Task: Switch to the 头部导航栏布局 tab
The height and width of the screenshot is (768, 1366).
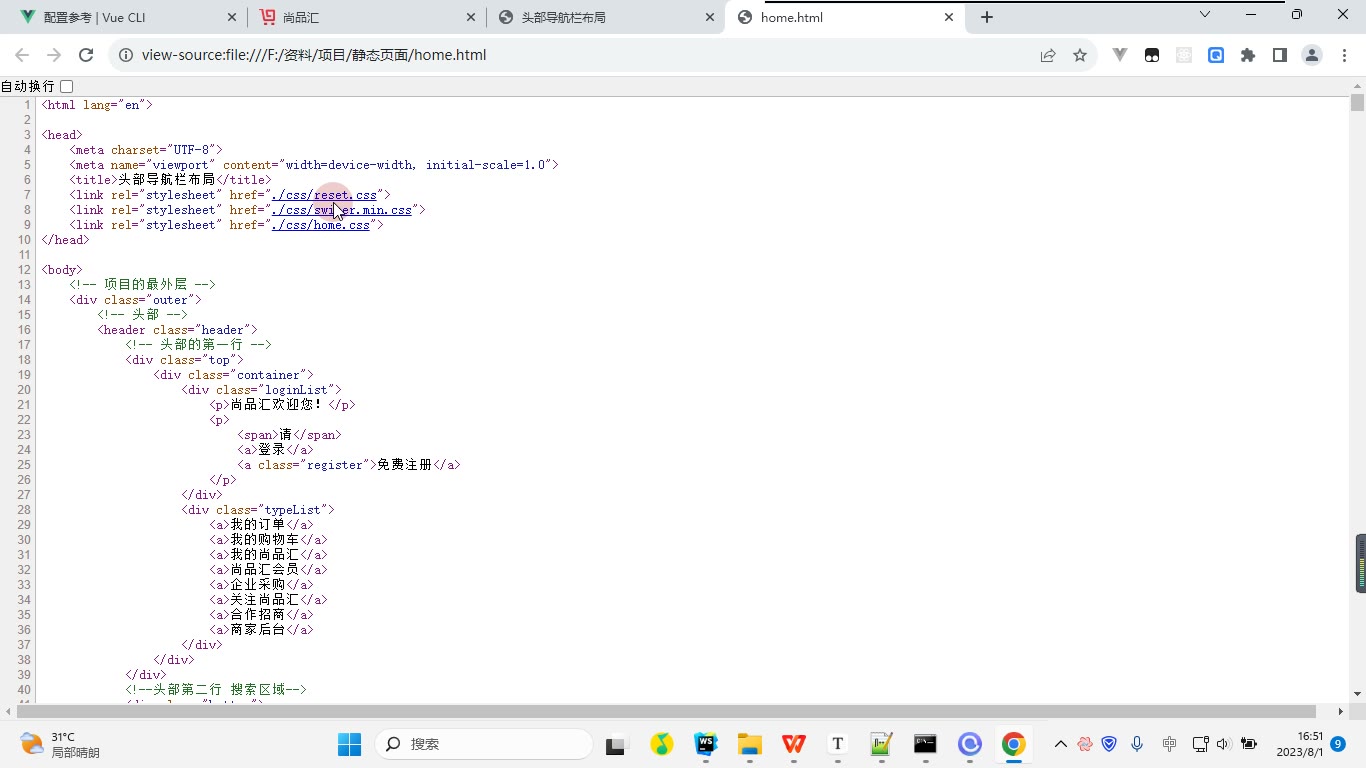Action: point(607,17)
